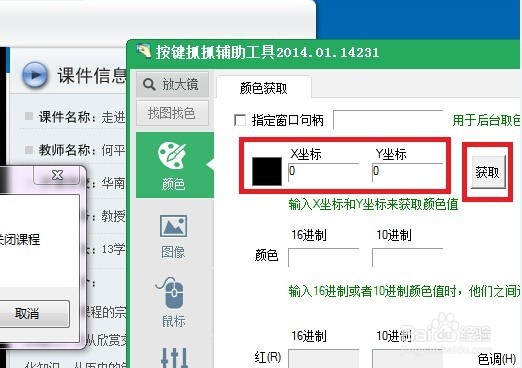This screenshot has width=522, height=368.
Task: Click the 教师名称 text row
Action: click(x=82, y=150)
